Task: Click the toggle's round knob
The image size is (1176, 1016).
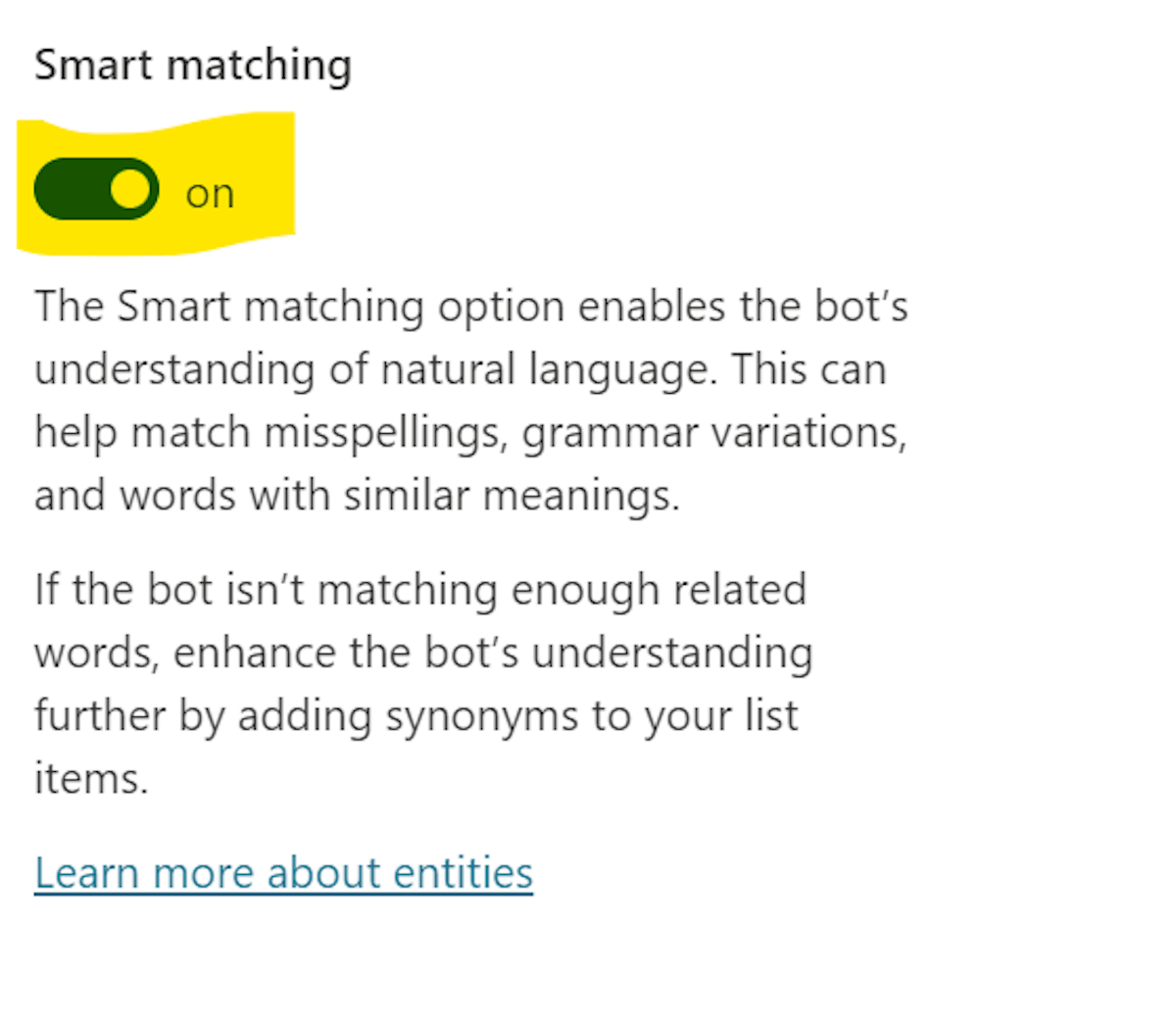Action: click(130, 188)
